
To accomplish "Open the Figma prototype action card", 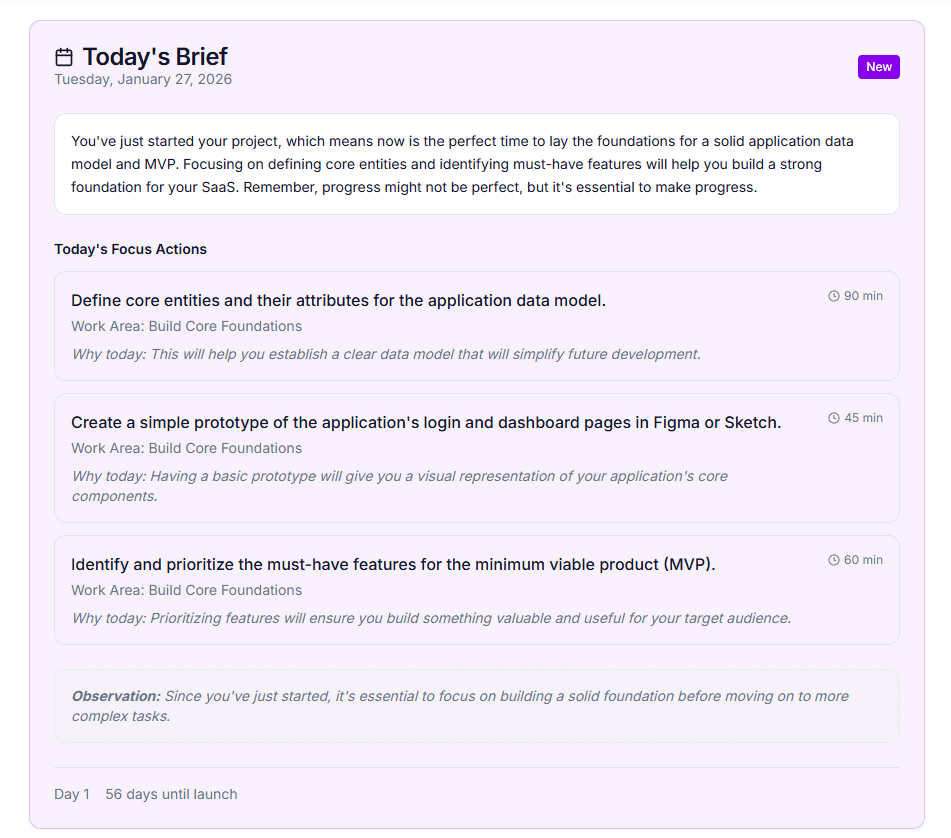I will (477, 458).
